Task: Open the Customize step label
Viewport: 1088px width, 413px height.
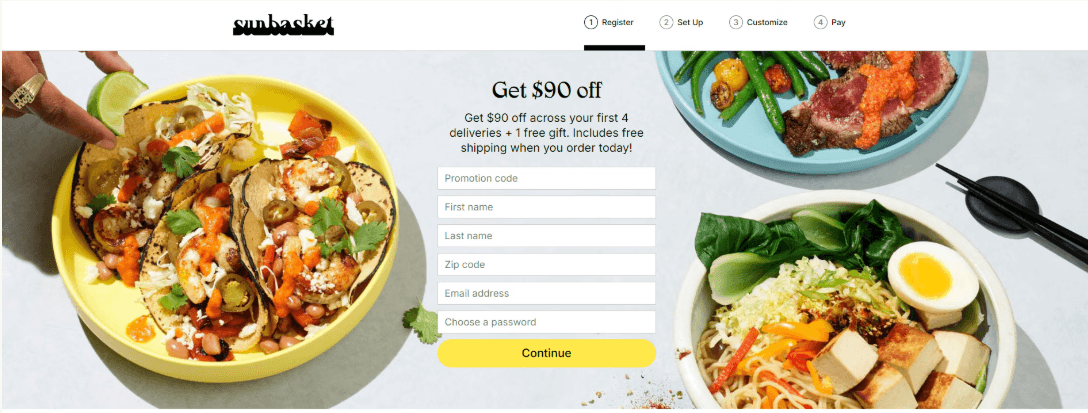Action: pos(767,22)
